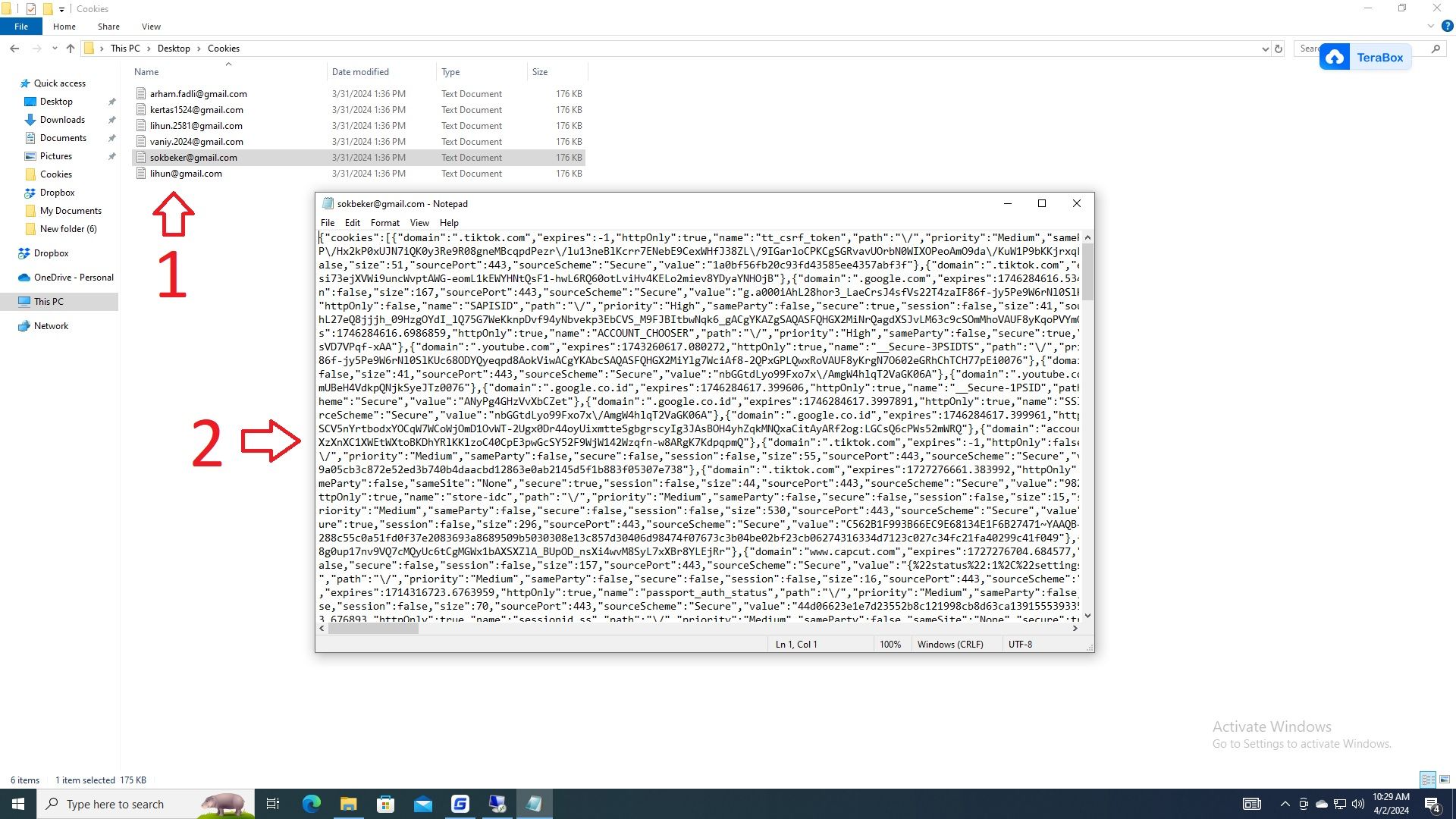Switch to large thumbnails view icon
This screenshot has width=1456, height=819.
[1445, 780]
